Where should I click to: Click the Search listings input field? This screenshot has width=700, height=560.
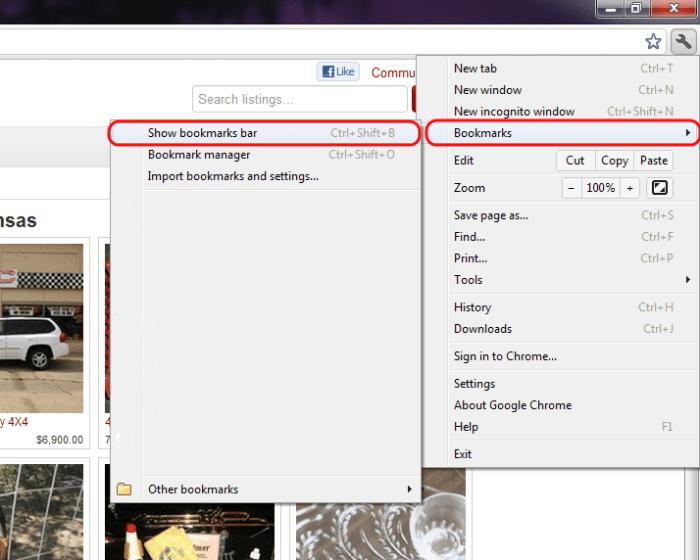[300, 99]
